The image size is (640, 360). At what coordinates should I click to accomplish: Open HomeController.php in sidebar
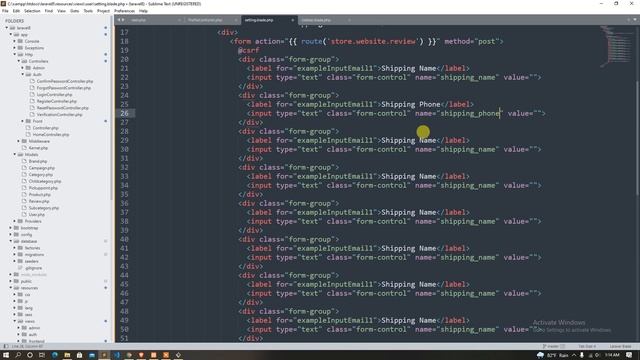coord(51,134)
